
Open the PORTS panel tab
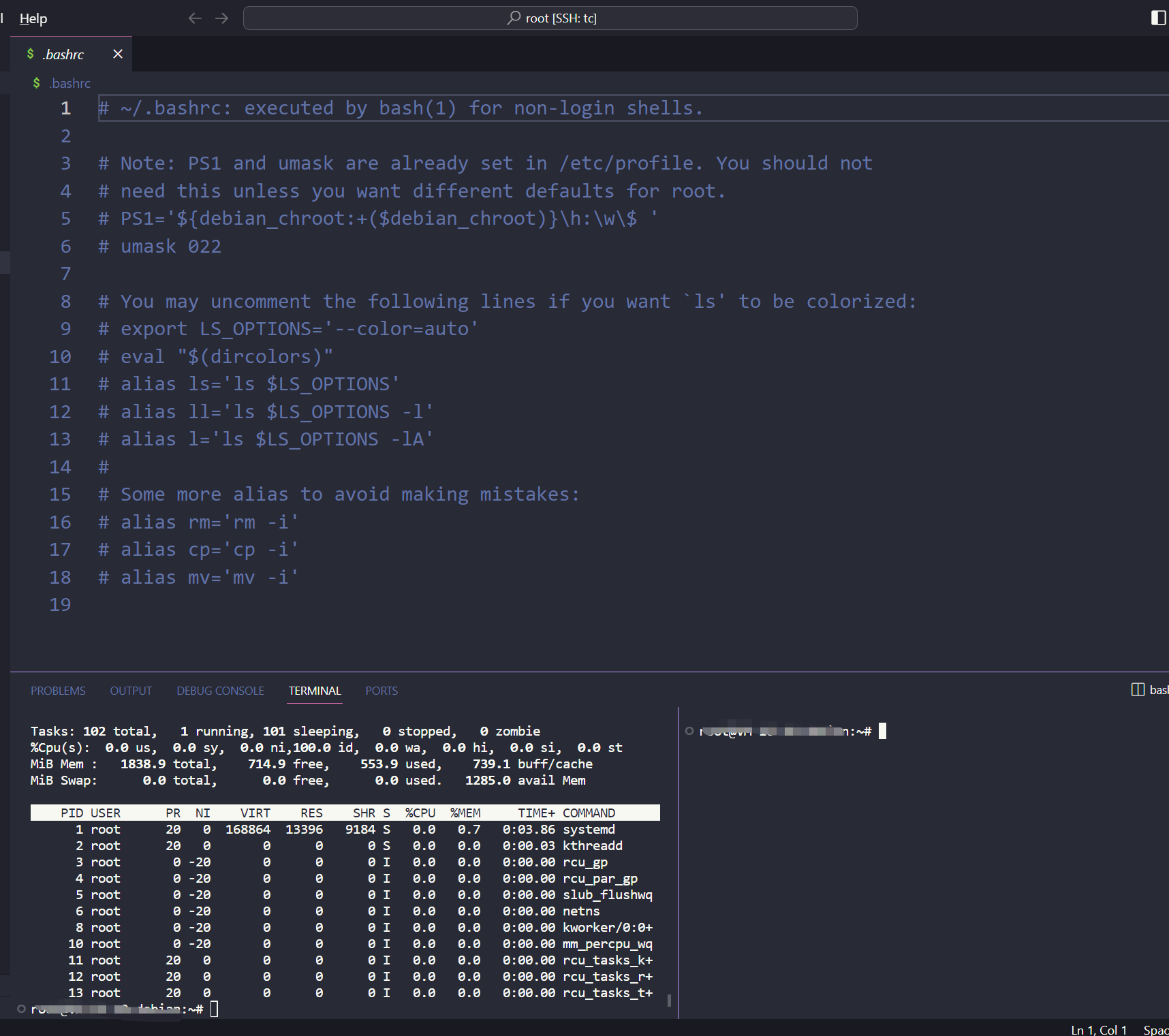(x=381, y=691)
